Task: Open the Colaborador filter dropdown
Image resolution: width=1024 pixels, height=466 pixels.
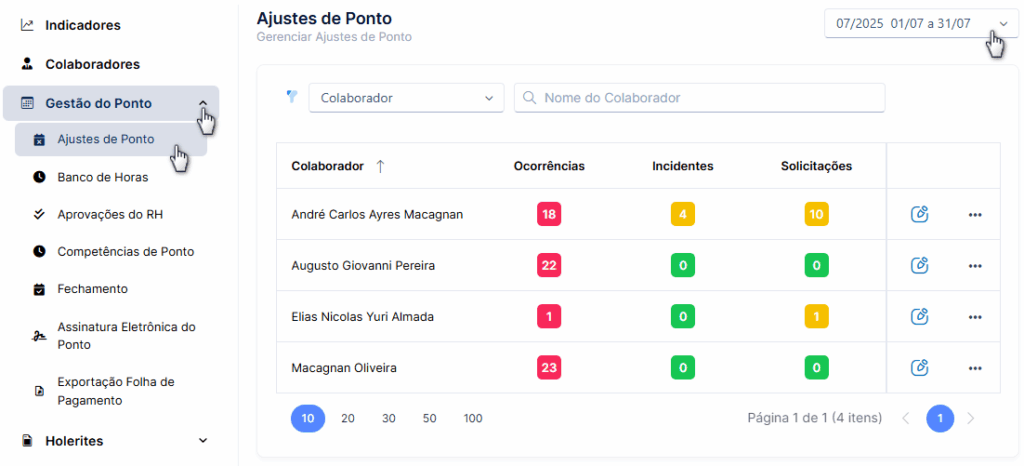Action: point(406,98)
